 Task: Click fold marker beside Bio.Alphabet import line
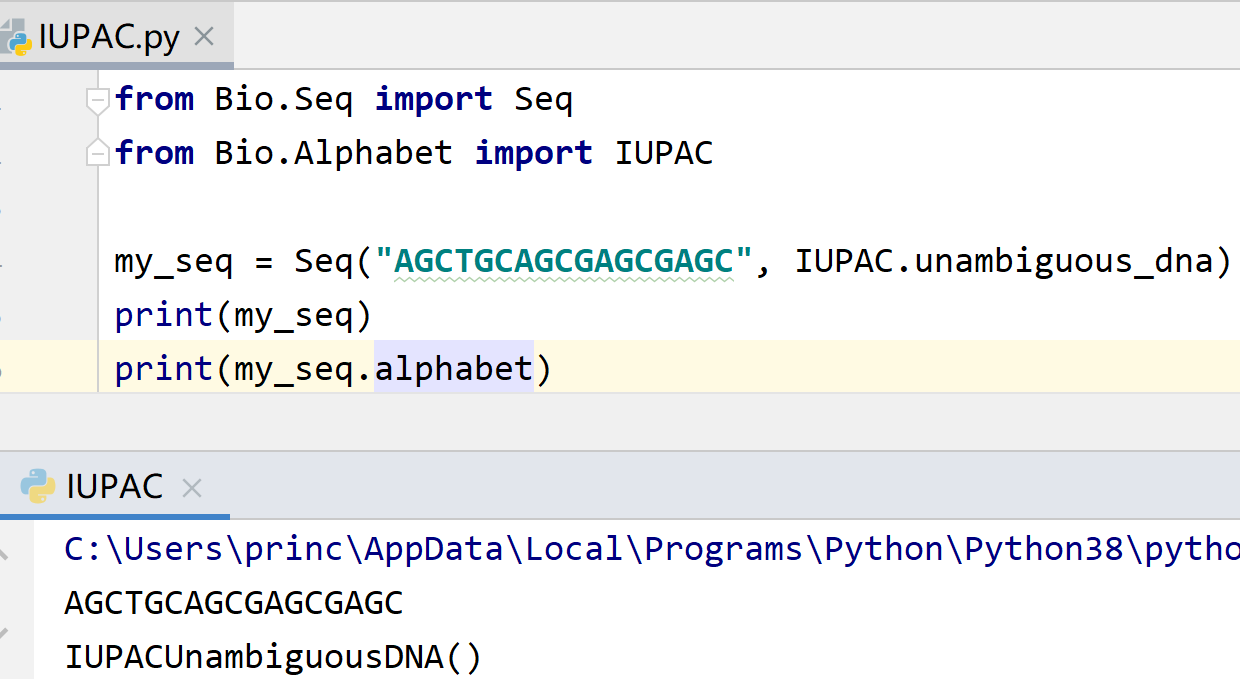coord(97,152)
